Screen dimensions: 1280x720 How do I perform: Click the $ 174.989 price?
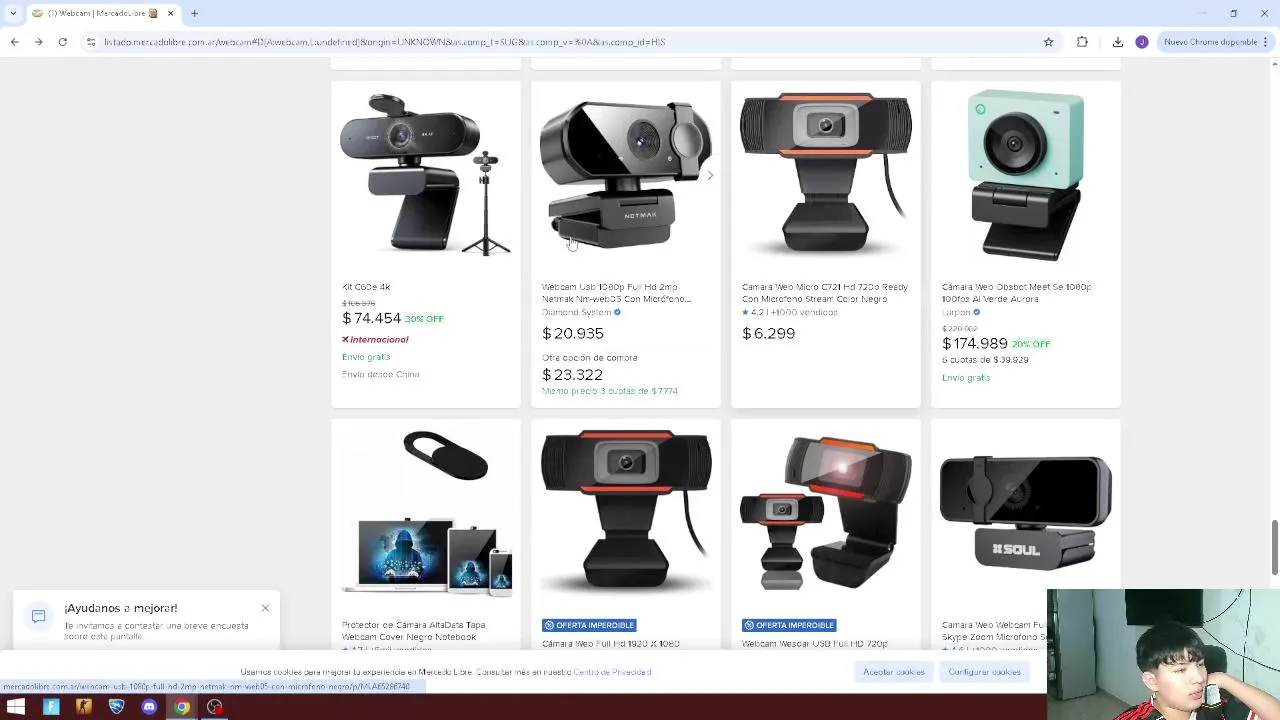pos(975,343)
